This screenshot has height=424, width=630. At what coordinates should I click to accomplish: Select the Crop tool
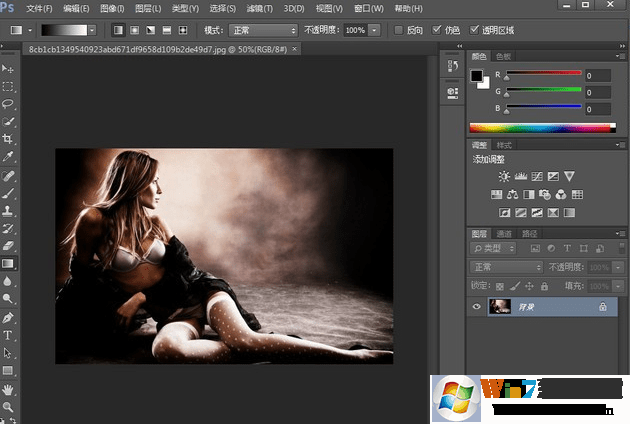point(8,139)
